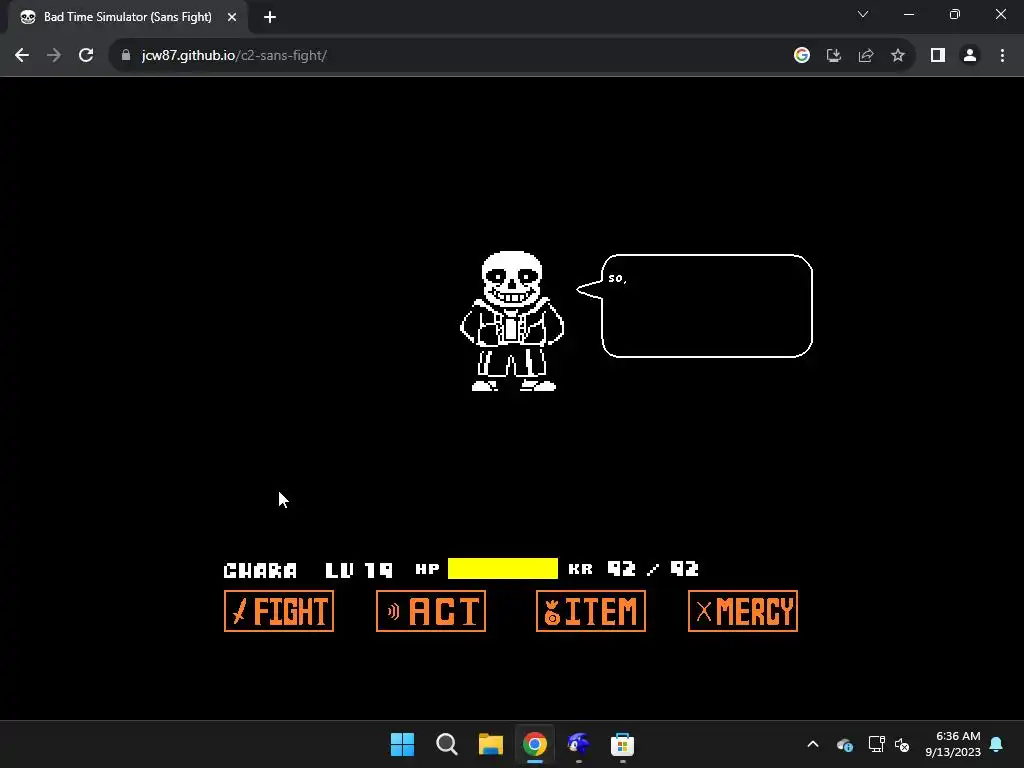
Task: Open Microsoft Store from taskbar
Action: [x=622, y=744]
